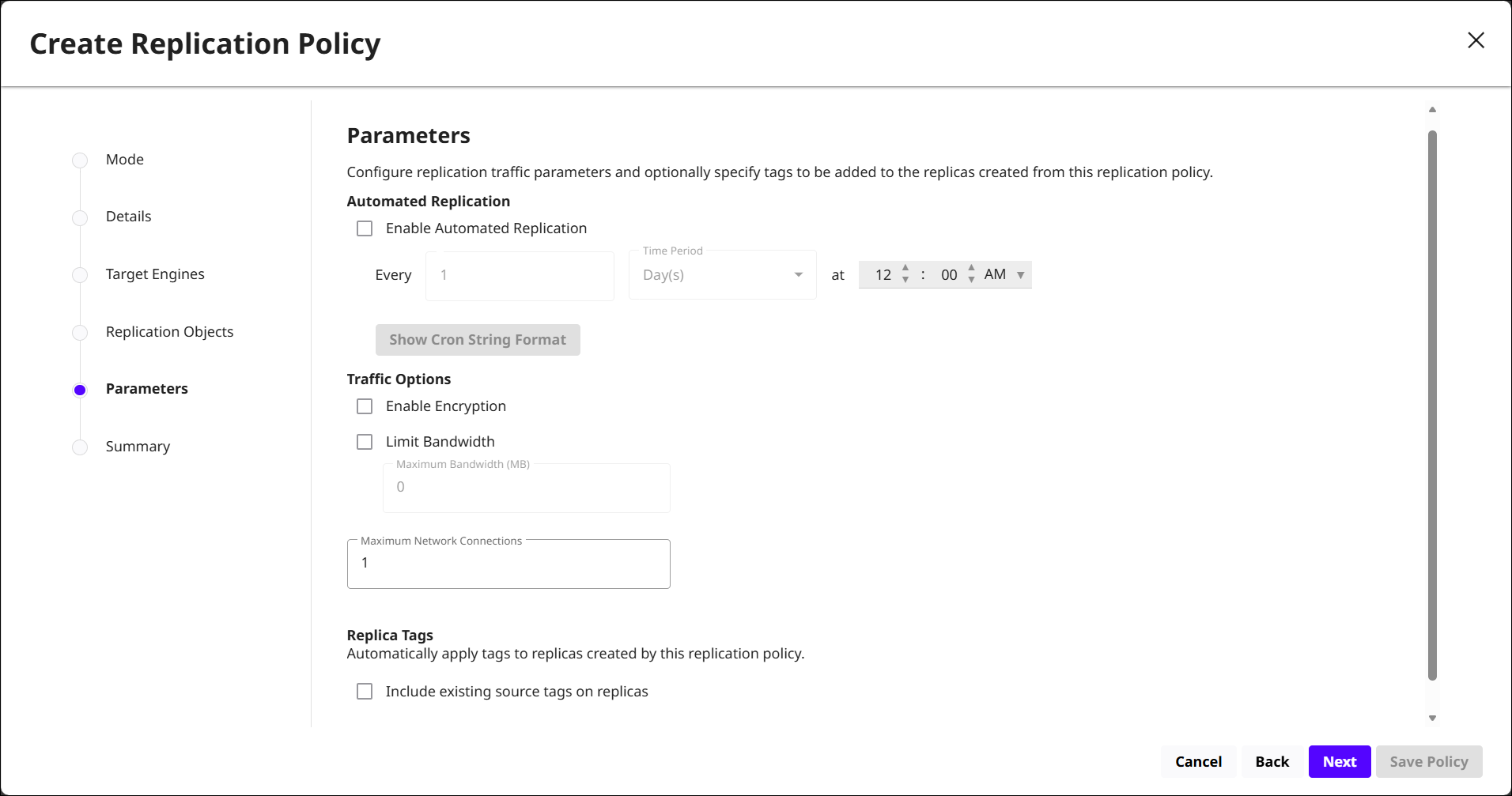Increase the minutes with the up arrow

coord(971,268)
